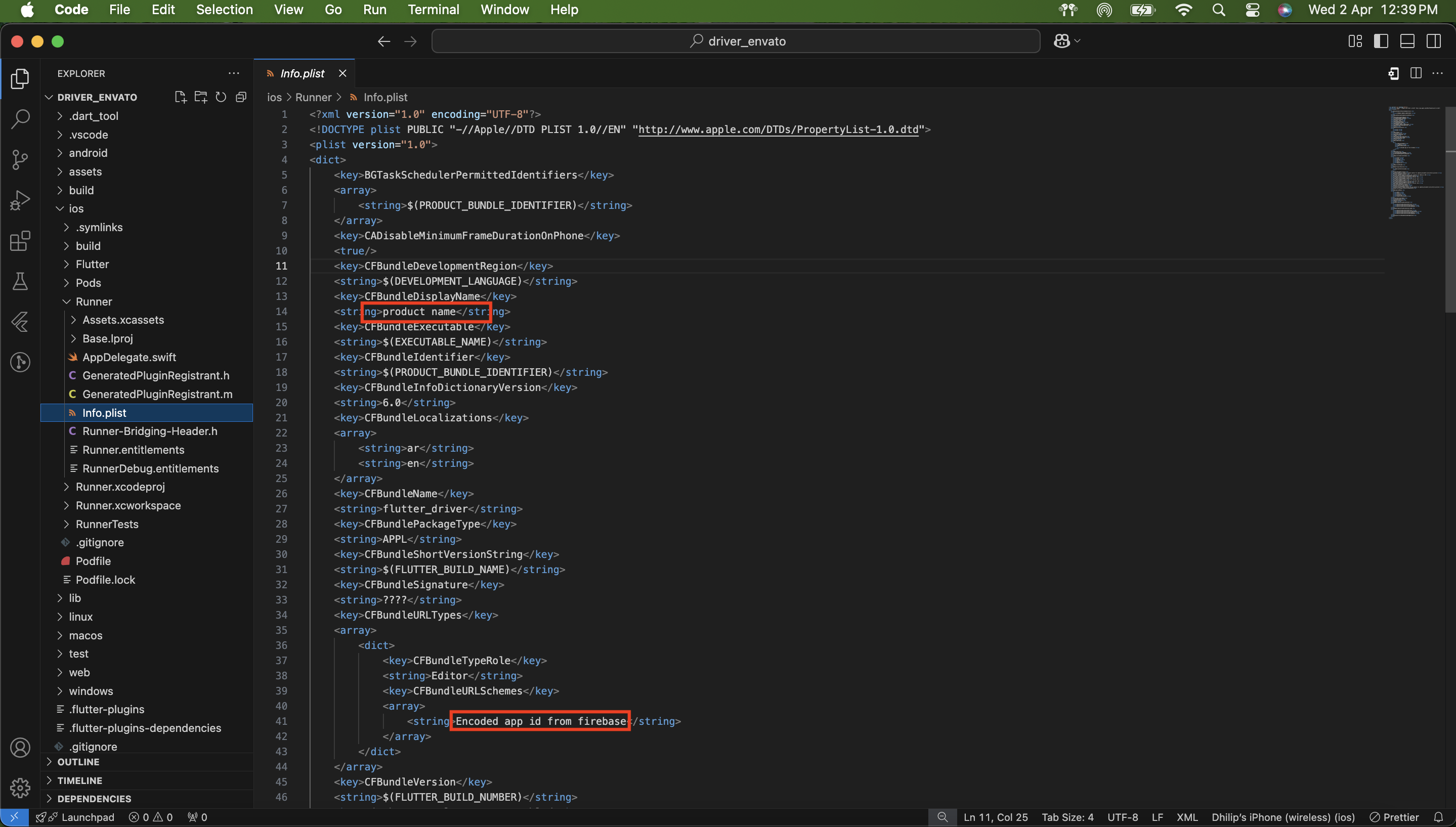Image resolution: width=1456 pixels, height=827 pixels.
Task: Split the editor to the right
Action: click(x=1416, y=73)
